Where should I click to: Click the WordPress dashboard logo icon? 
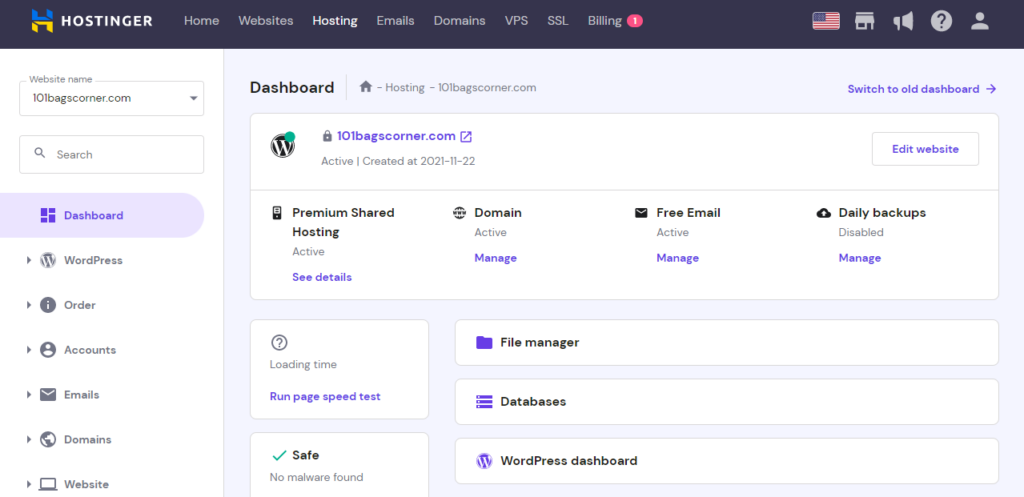(484, 461)
